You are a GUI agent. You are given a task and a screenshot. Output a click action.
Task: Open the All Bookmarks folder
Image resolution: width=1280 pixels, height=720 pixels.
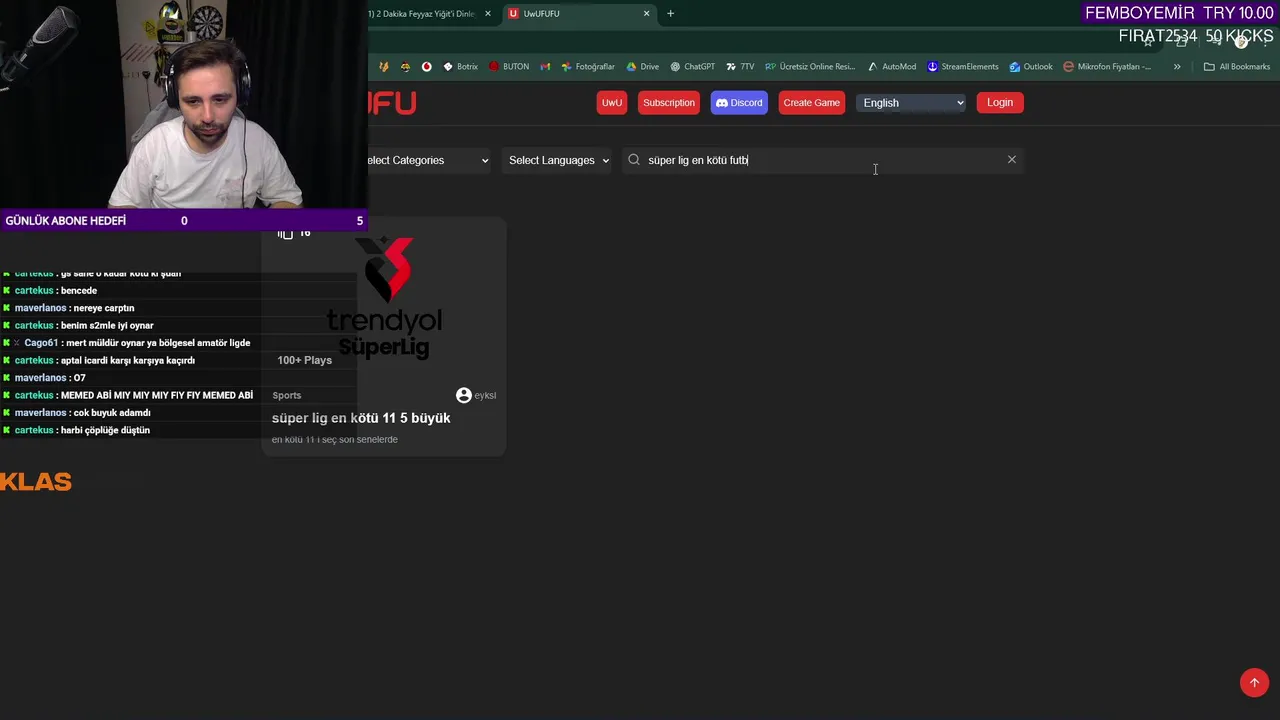tap(1237, 67)
